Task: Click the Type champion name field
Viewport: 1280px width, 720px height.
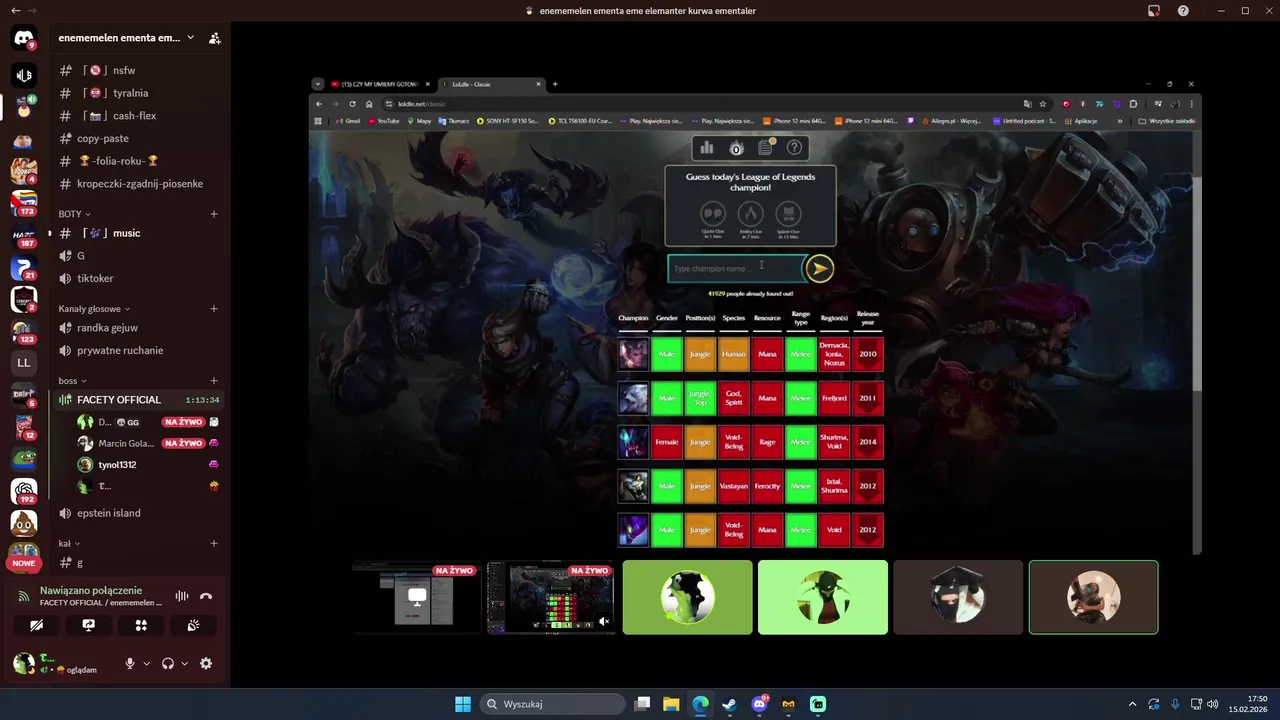Action: [x=736, y=268]
